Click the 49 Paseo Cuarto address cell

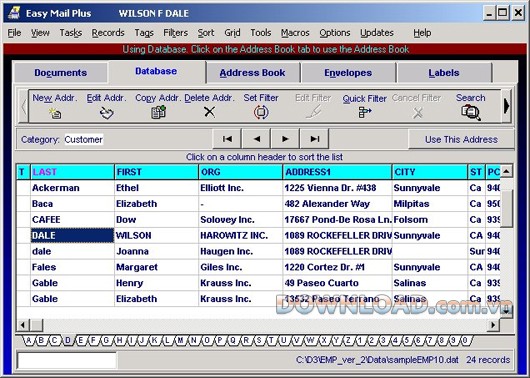tap(337, 283)
